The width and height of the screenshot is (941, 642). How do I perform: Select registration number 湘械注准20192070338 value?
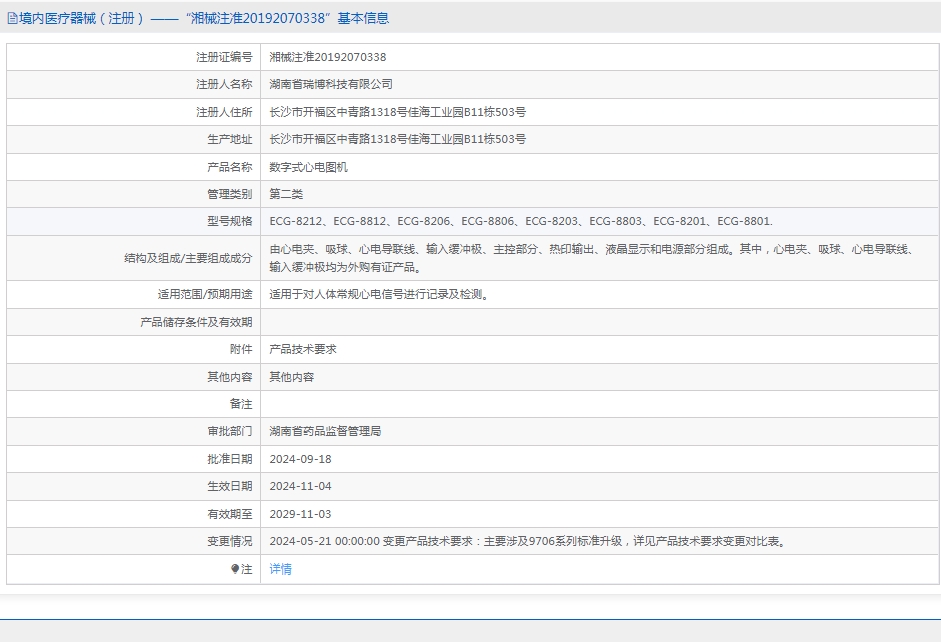click(328, 57)
